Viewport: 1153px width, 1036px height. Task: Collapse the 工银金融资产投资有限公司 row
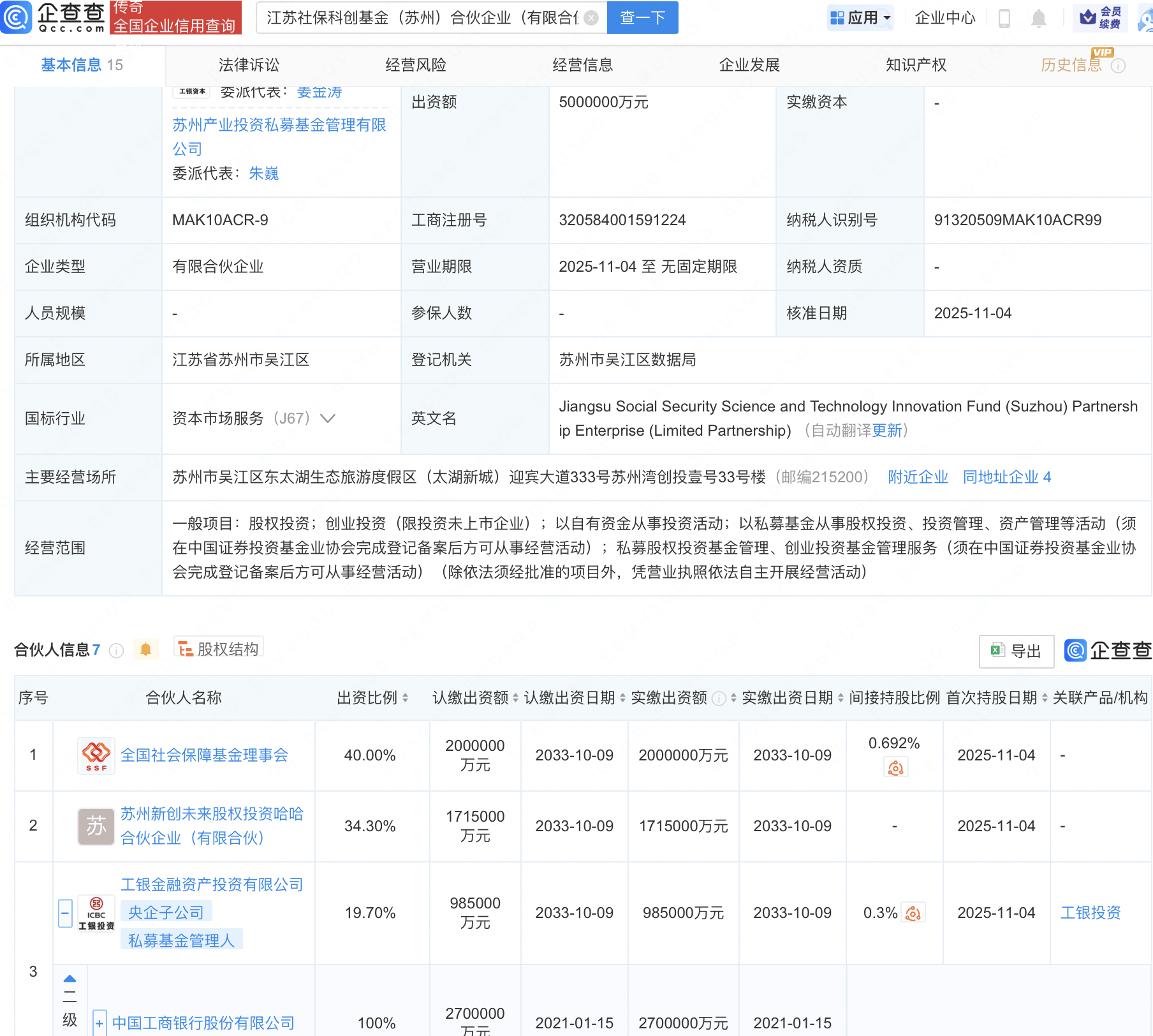point(65,914)
